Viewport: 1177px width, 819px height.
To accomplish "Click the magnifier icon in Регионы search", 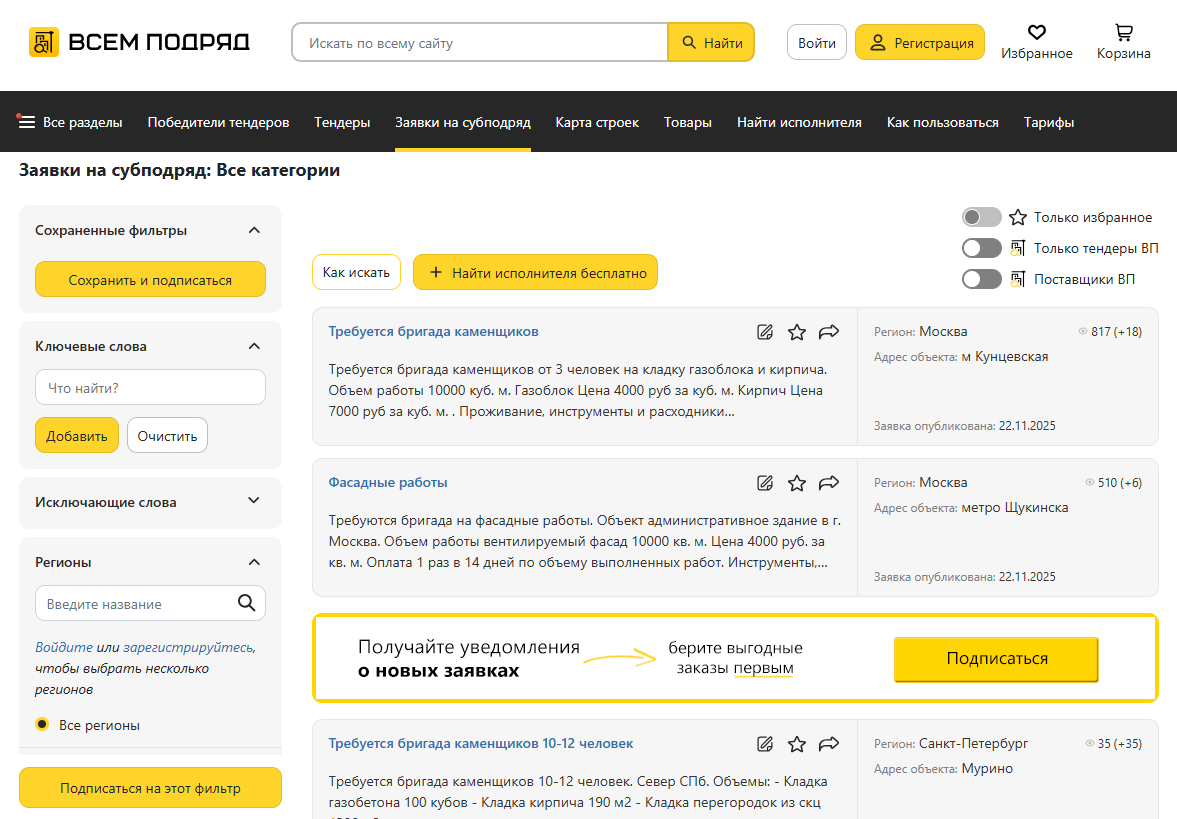I will pyautogui.click(x=246, y=603).
